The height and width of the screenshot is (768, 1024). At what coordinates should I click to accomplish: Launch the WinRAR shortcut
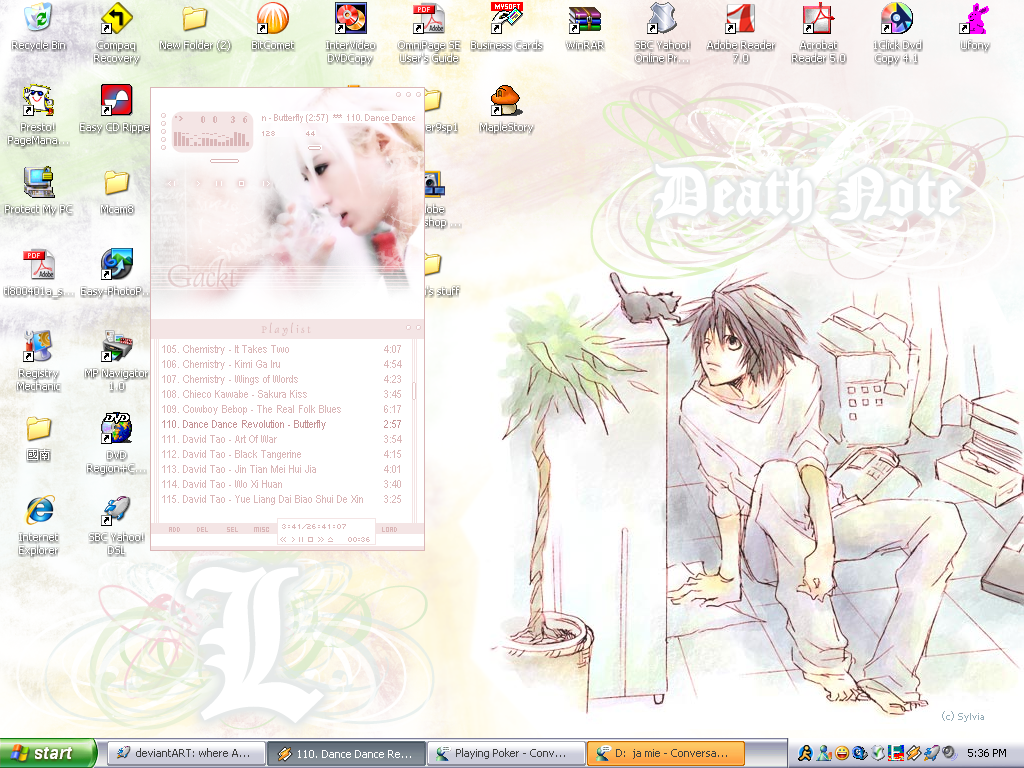[584, 26]
